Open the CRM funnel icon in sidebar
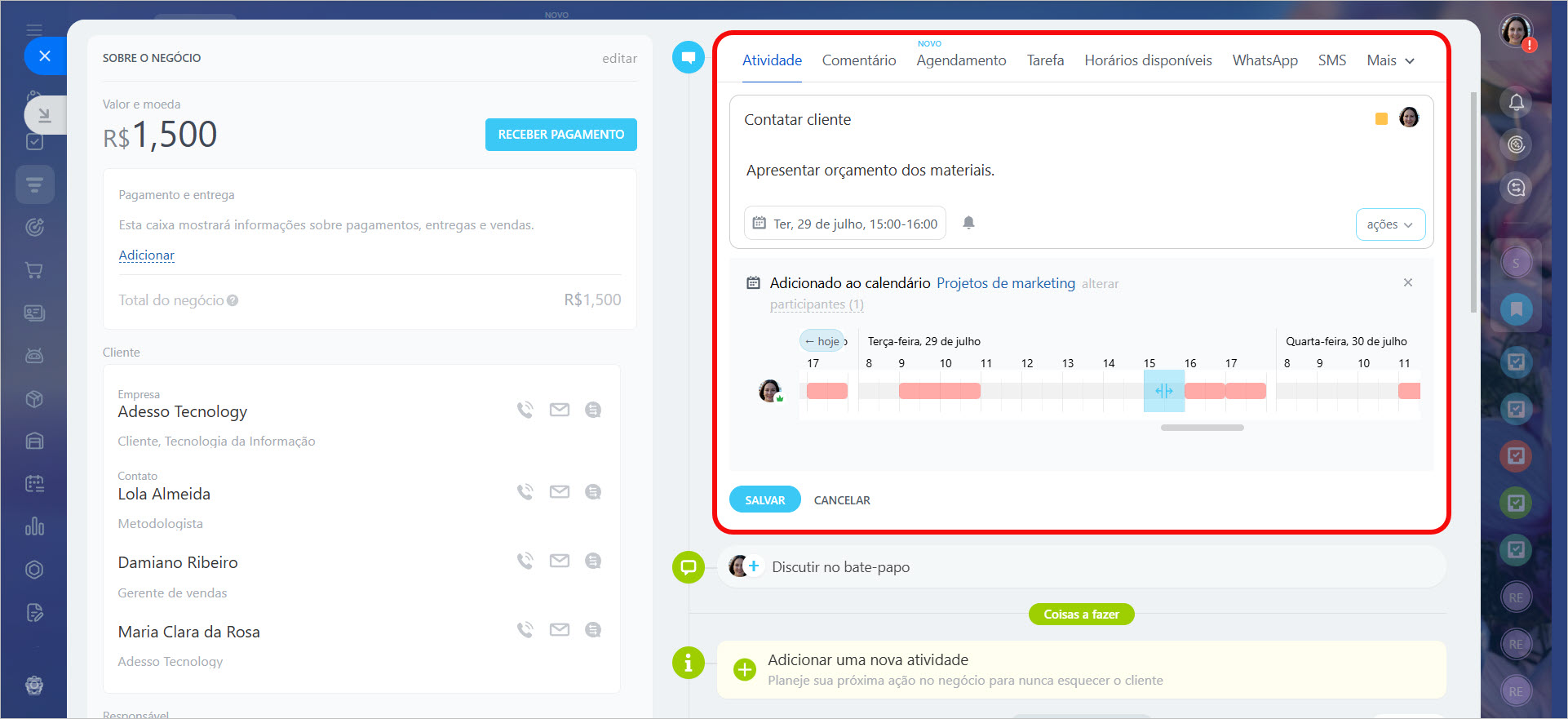 (34, 184)
